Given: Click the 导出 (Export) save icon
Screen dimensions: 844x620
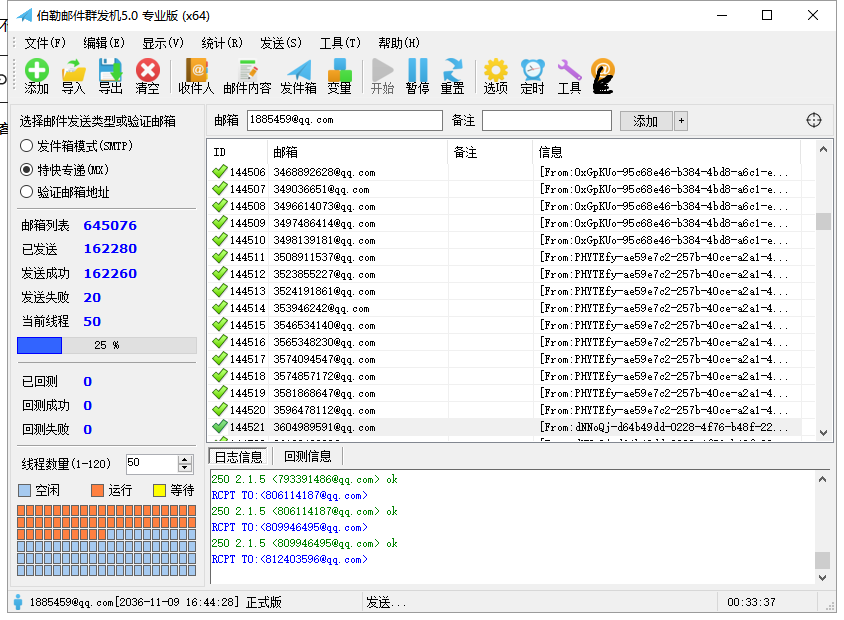Looking at the screenshot, I should click(110, 71).
